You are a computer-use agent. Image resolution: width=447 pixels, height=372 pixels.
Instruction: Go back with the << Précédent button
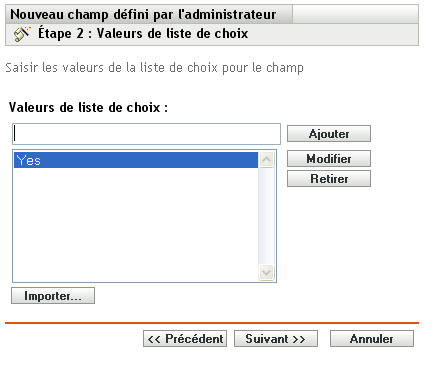[x=185, y=339]
